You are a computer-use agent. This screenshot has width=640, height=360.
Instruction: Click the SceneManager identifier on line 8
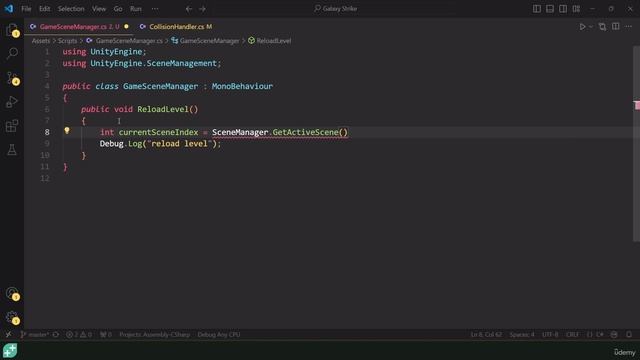coord(240,132)
